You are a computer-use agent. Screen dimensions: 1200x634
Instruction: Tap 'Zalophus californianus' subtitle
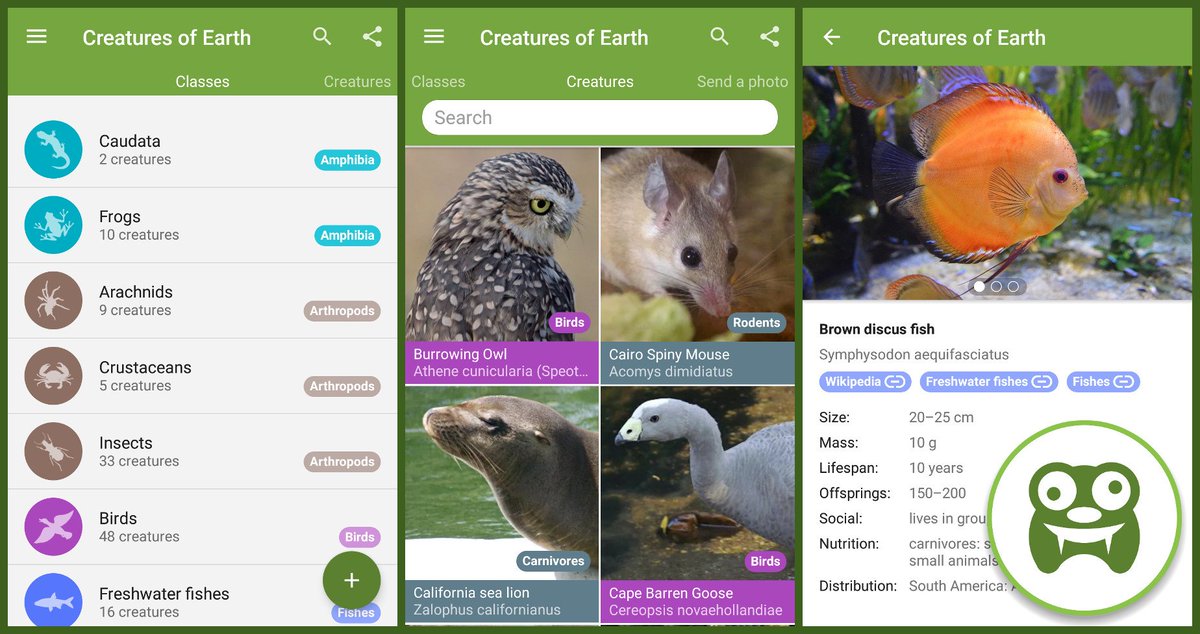tap(487, 610)
